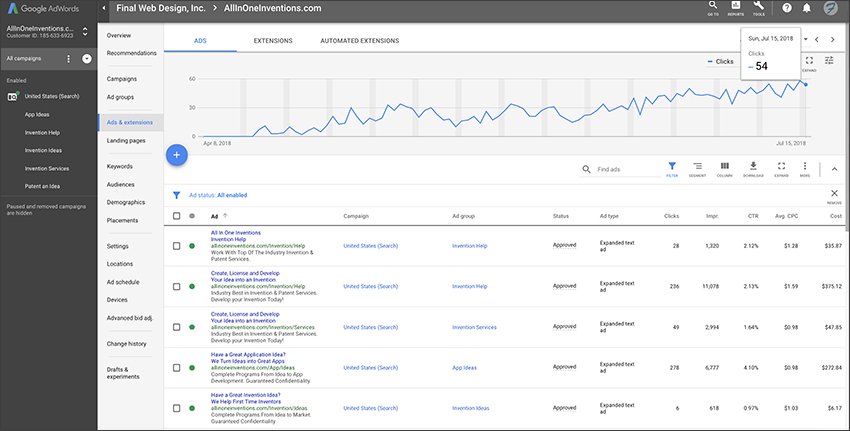Click the All enabled filter value

click(x=232, y=195)
